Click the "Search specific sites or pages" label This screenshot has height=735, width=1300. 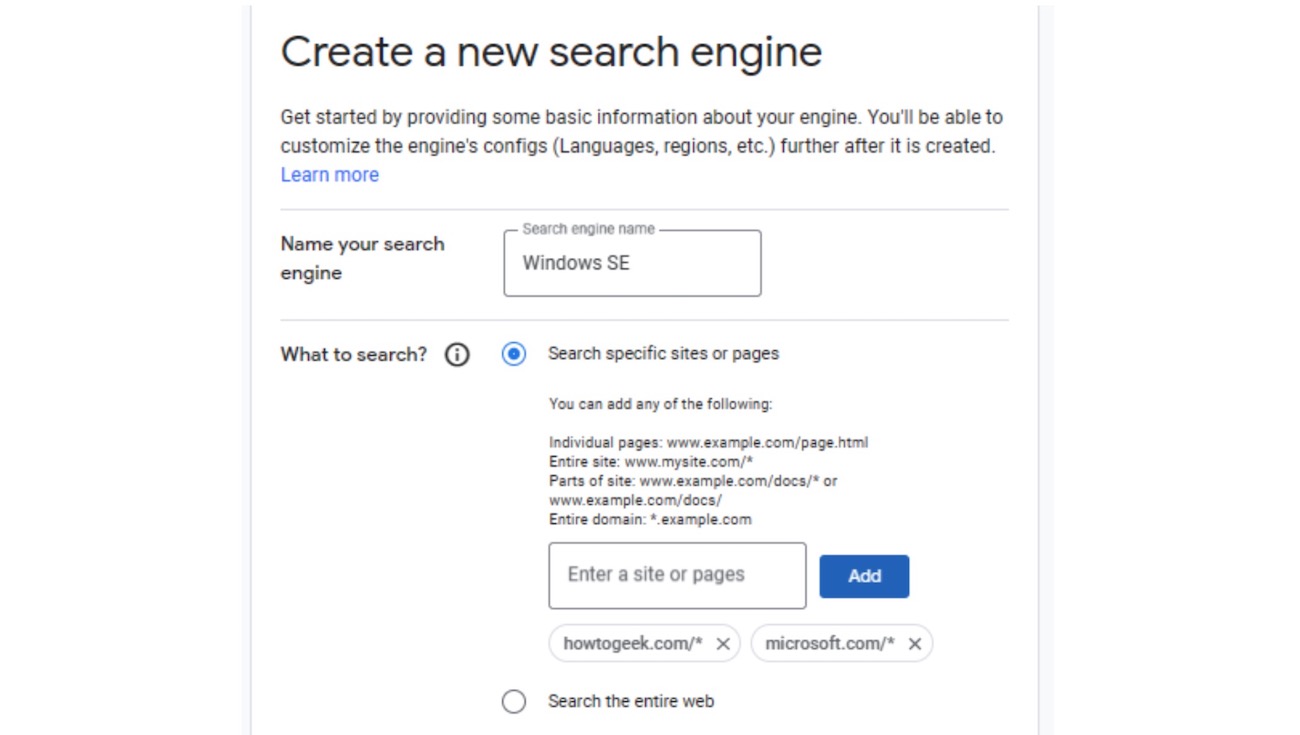(663, 354)
